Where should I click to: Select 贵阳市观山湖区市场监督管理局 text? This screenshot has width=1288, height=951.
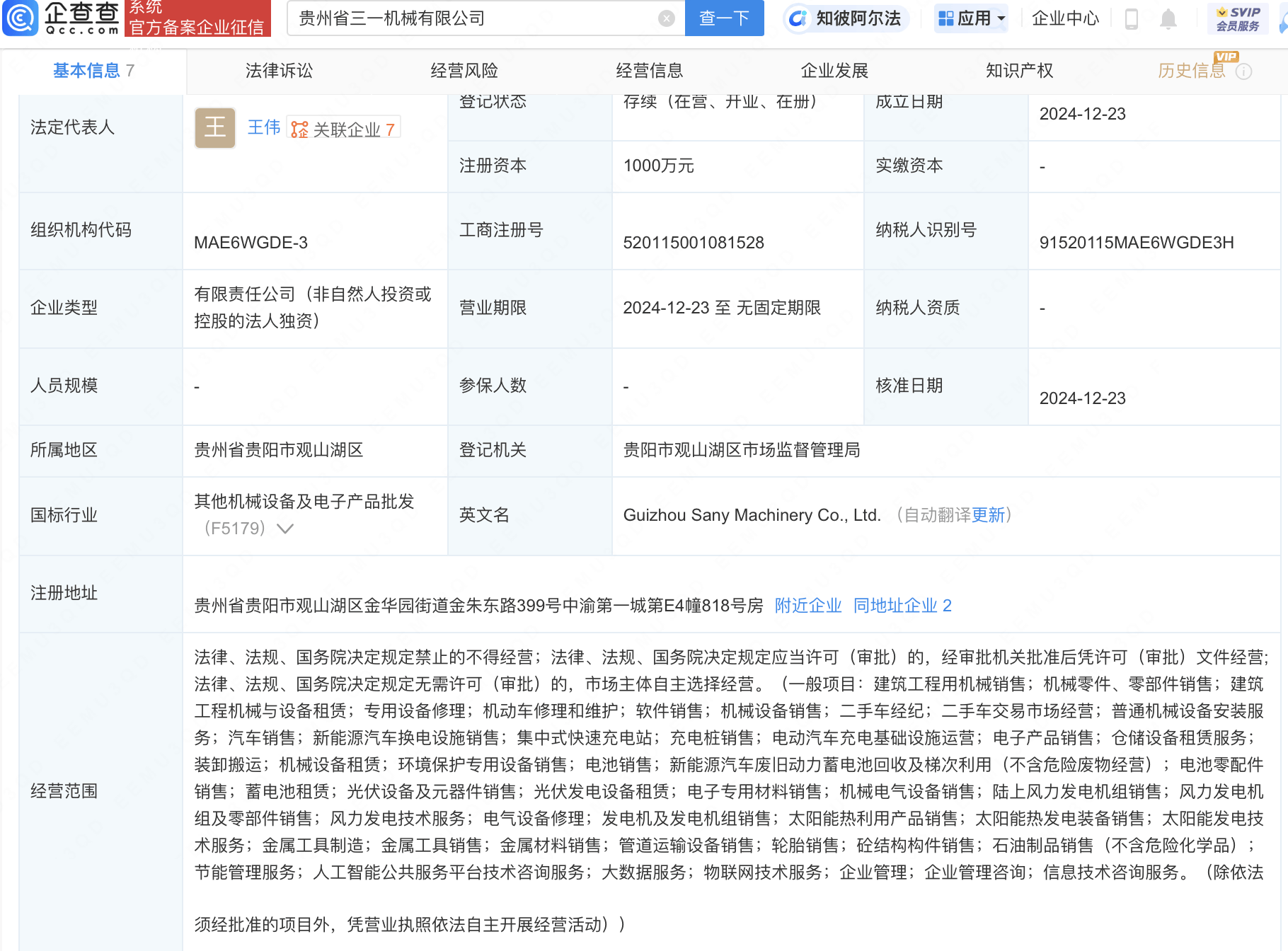742,450
